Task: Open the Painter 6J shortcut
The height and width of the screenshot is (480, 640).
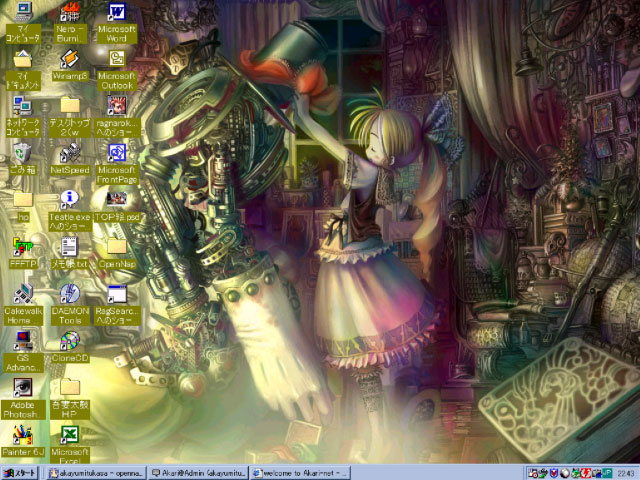Action: click(x=22, y=436)
